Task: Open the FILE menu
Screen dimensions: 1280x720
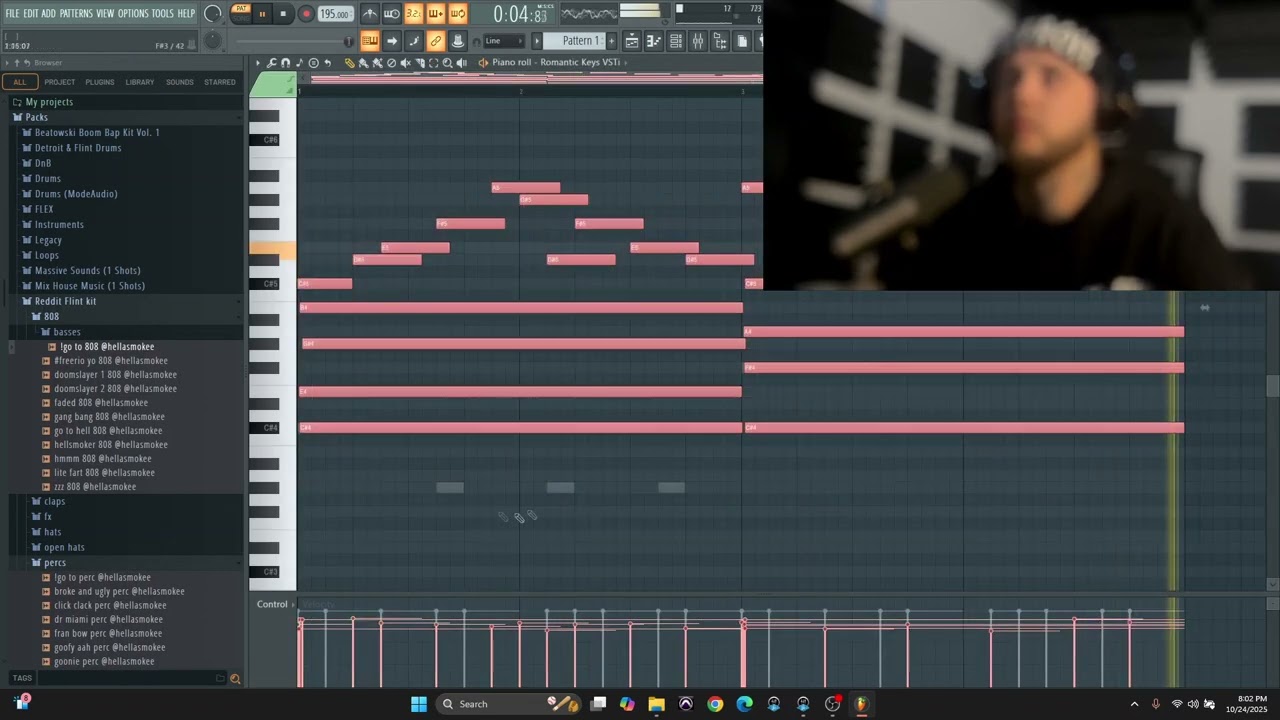Action: [12, 13]
